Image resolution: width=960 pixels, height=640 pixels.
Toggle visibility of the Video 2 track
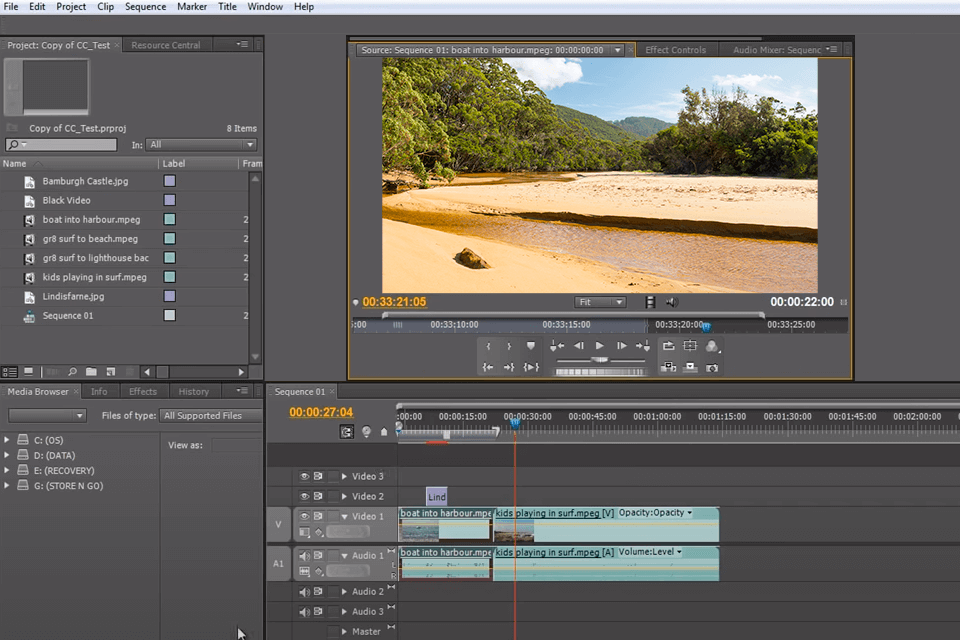pos(305,496)
